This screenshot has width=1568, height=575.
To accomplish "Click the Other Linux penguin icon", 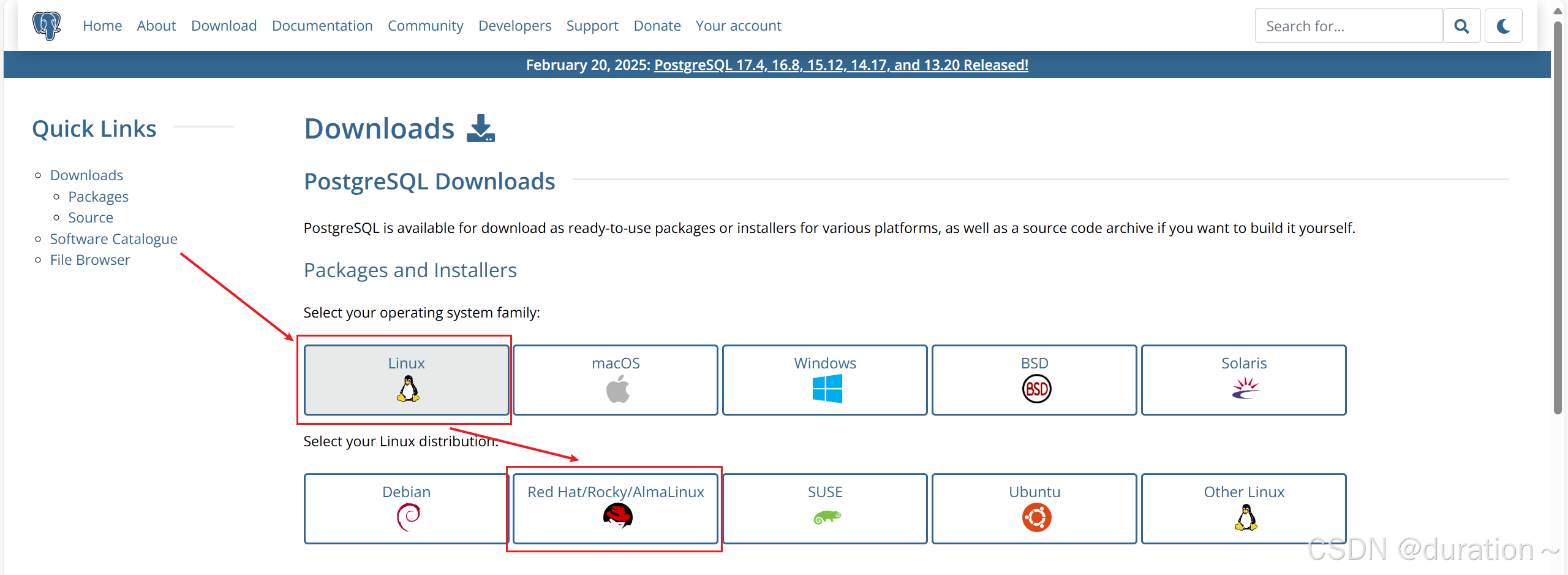I will coord(1246,517).
